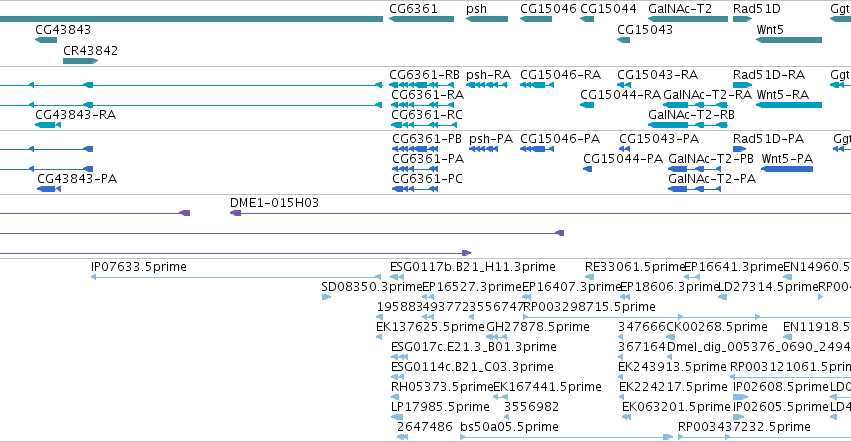The image size is (851, 442).
Task: Select the ESG0117b.B21_H11.3prime EST label
Action: (x=473, y=267)
